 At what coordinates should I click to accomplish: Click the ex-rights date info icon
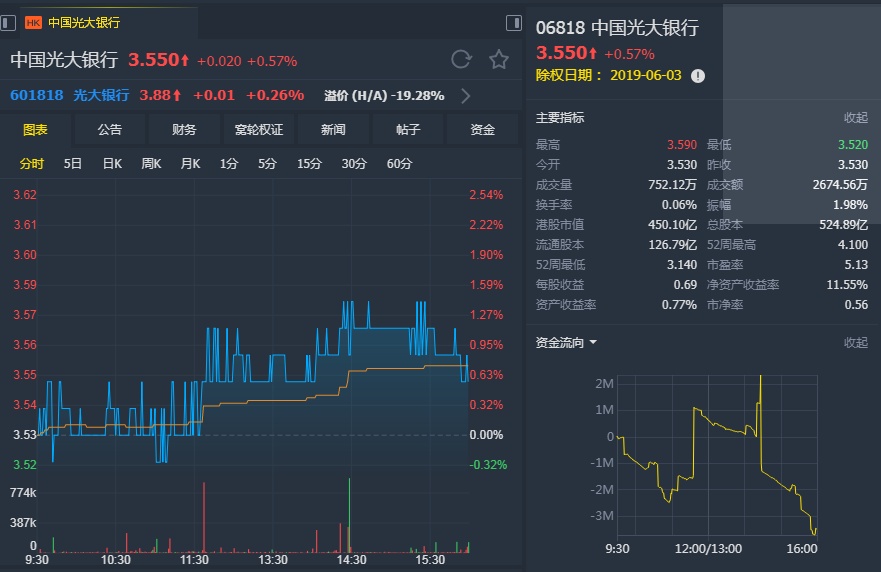[698, 76]
